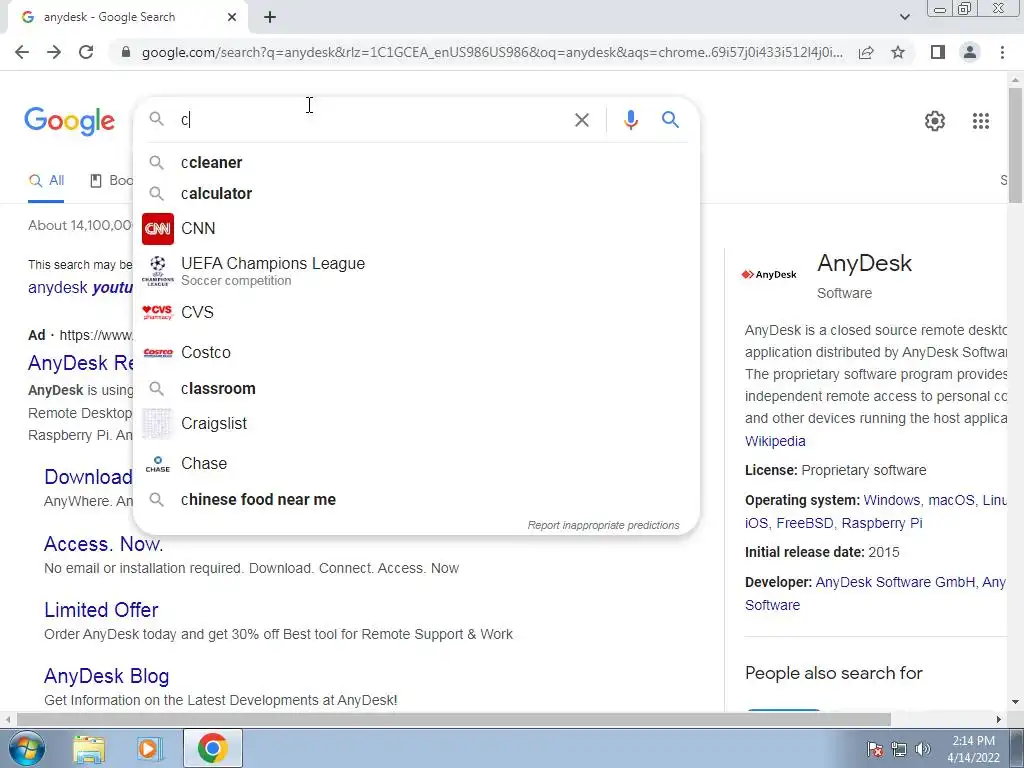
Task: Select the classroom suggestion
Action: click(x=415, y=389)
